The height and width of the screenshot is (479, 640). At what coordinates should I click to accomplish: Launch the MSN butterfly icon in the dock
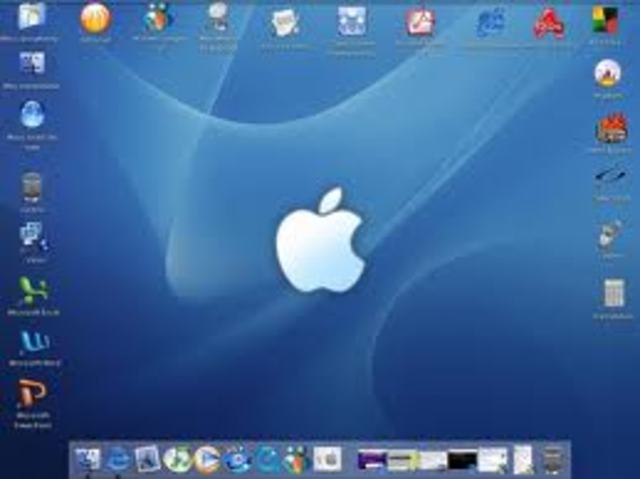pos(297,459)
